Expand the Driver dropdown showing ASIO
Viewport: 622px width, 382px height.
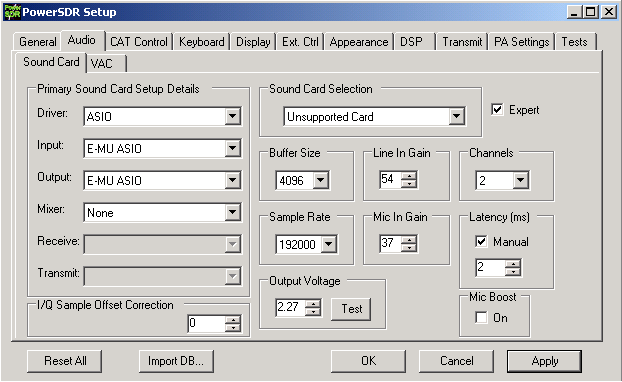coord(232,116)
